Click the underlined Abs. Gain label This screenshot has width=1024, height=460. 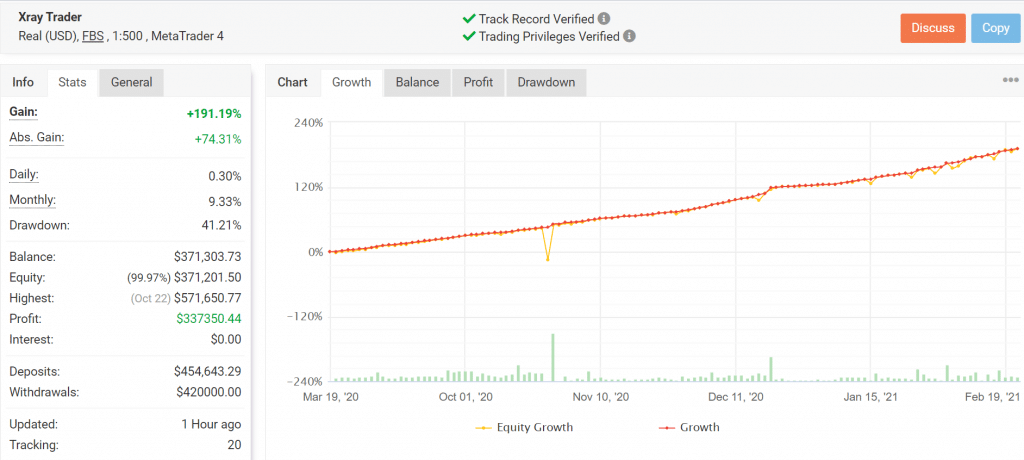click(x=37, y=139)
